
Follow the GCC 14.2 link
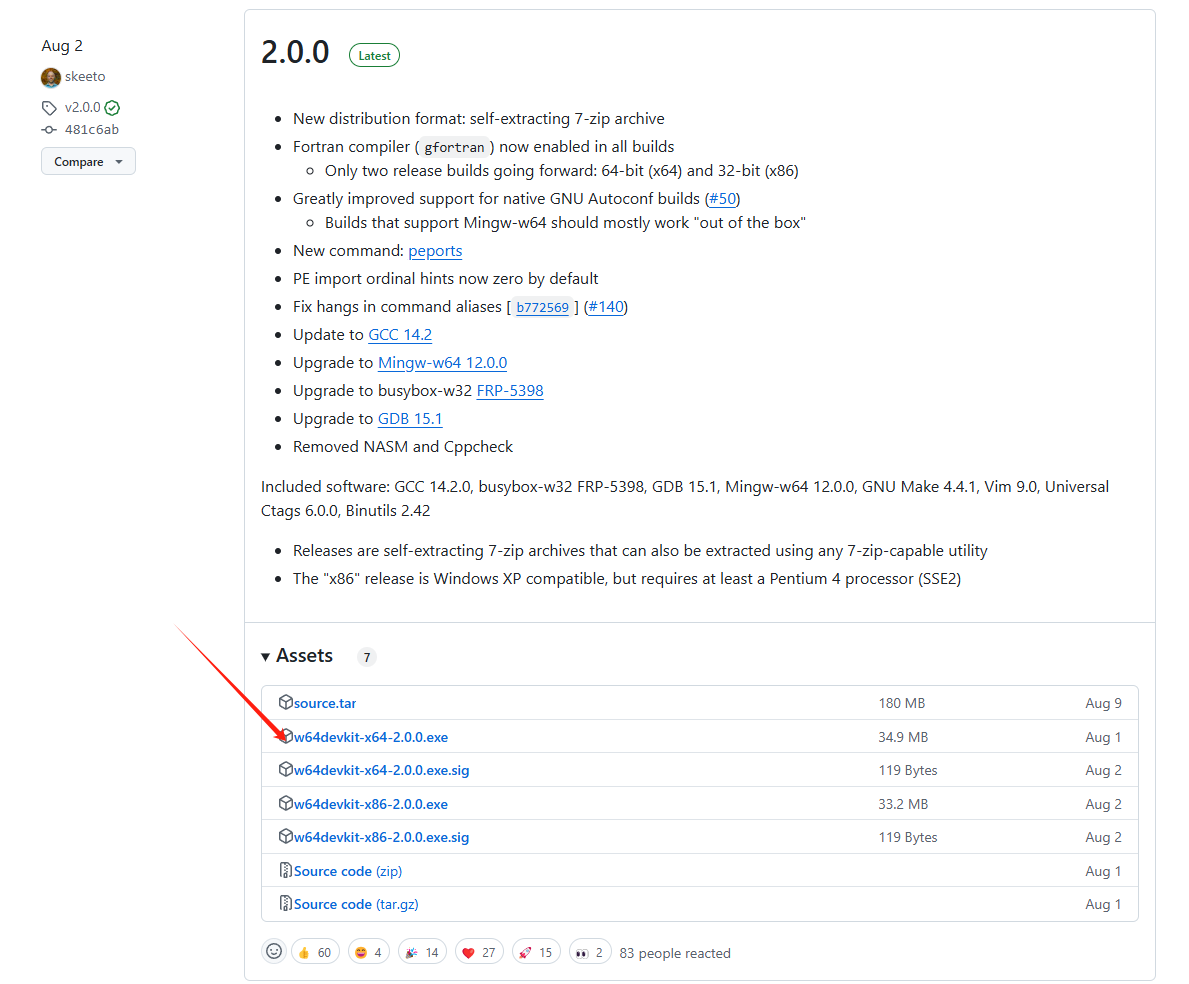coord(400,335)
